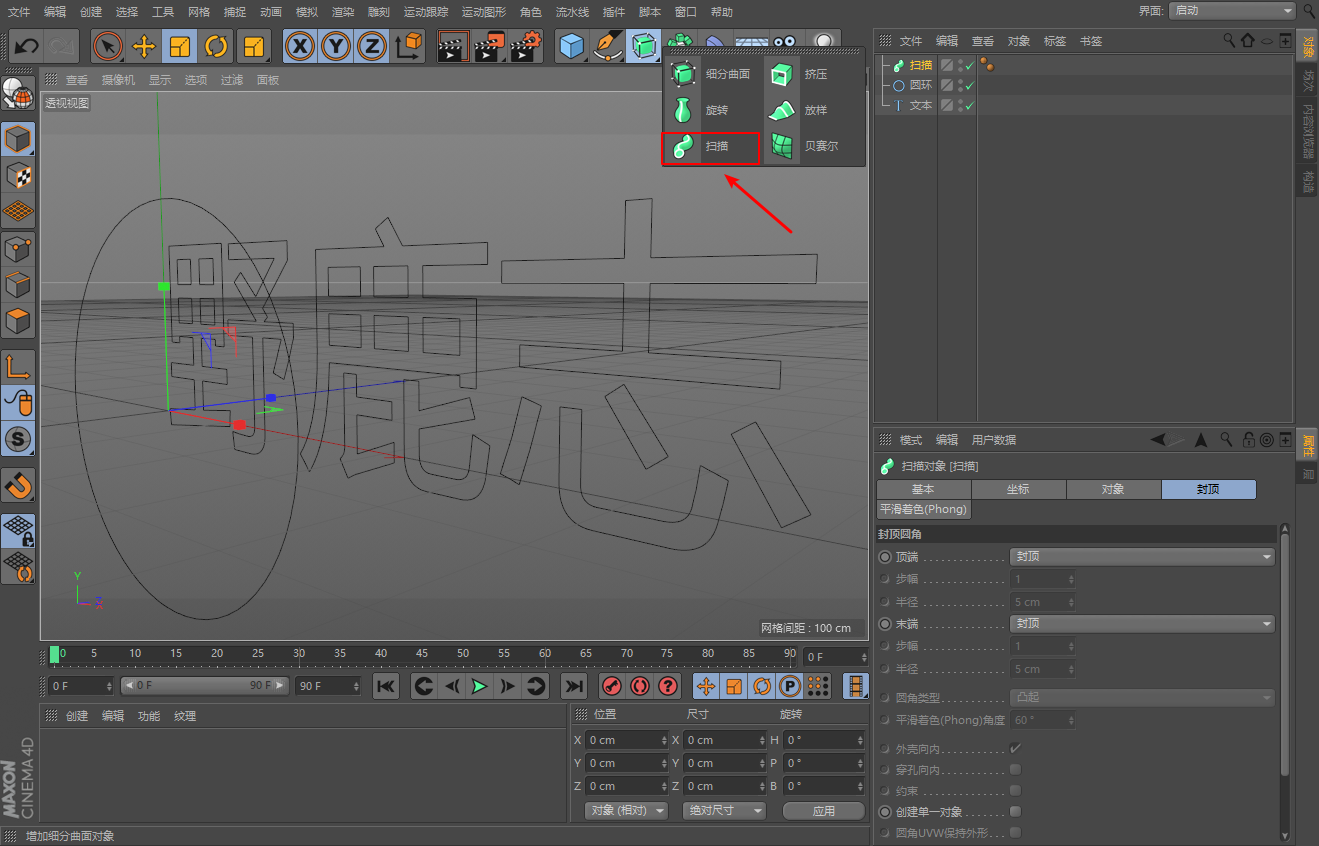The height and width of the screenshot is (846, 1319).
Task: Click the render view clapperboard icon
Action: click(x=453, y=46)
